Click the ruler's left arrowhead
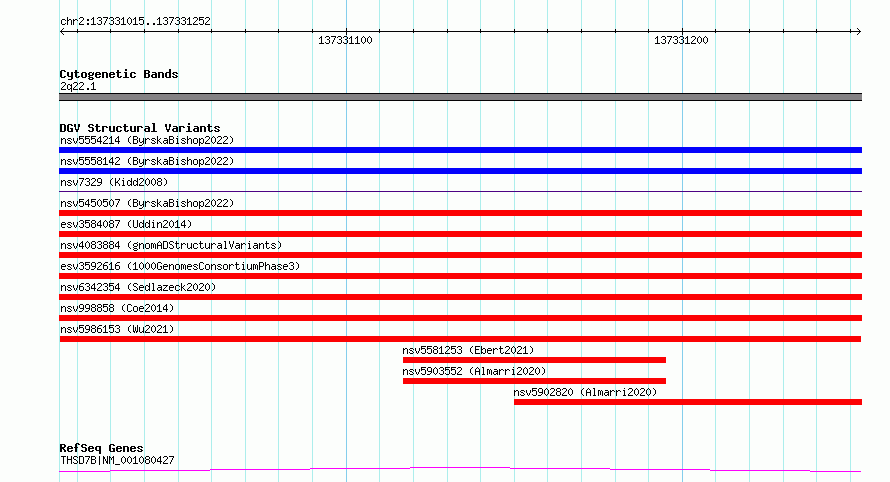The height and width of the screenshot is (482, 890). [62, 32]
